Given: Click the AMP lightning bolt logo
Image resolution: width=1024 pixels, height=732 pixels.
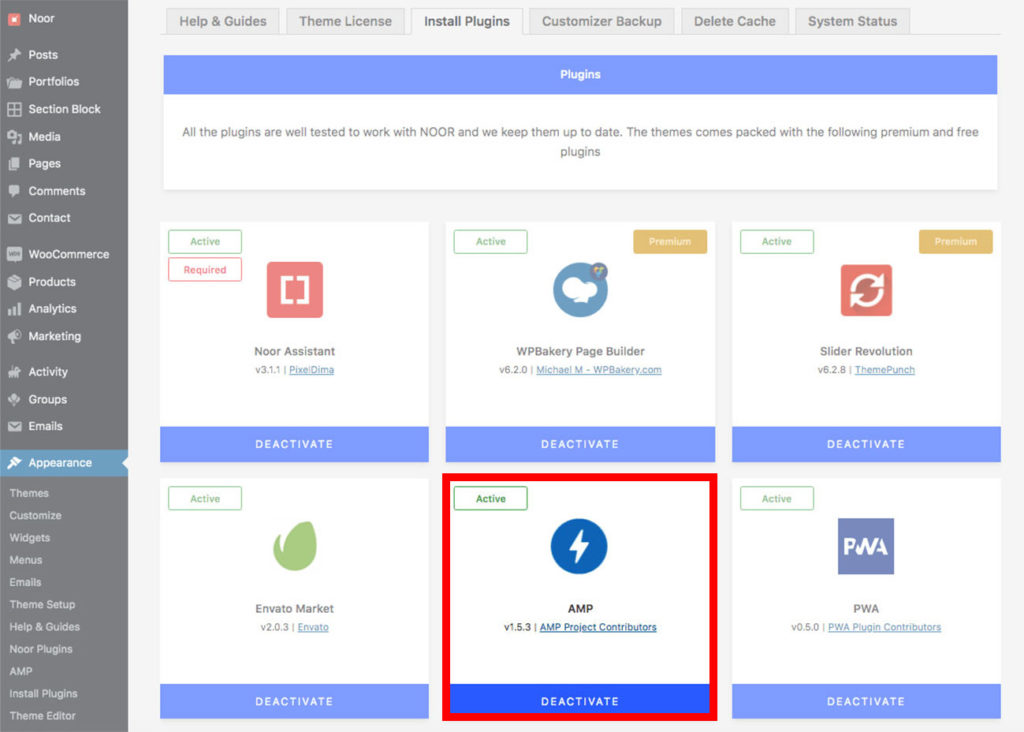Looking at the screenshot, I should 579,547.
